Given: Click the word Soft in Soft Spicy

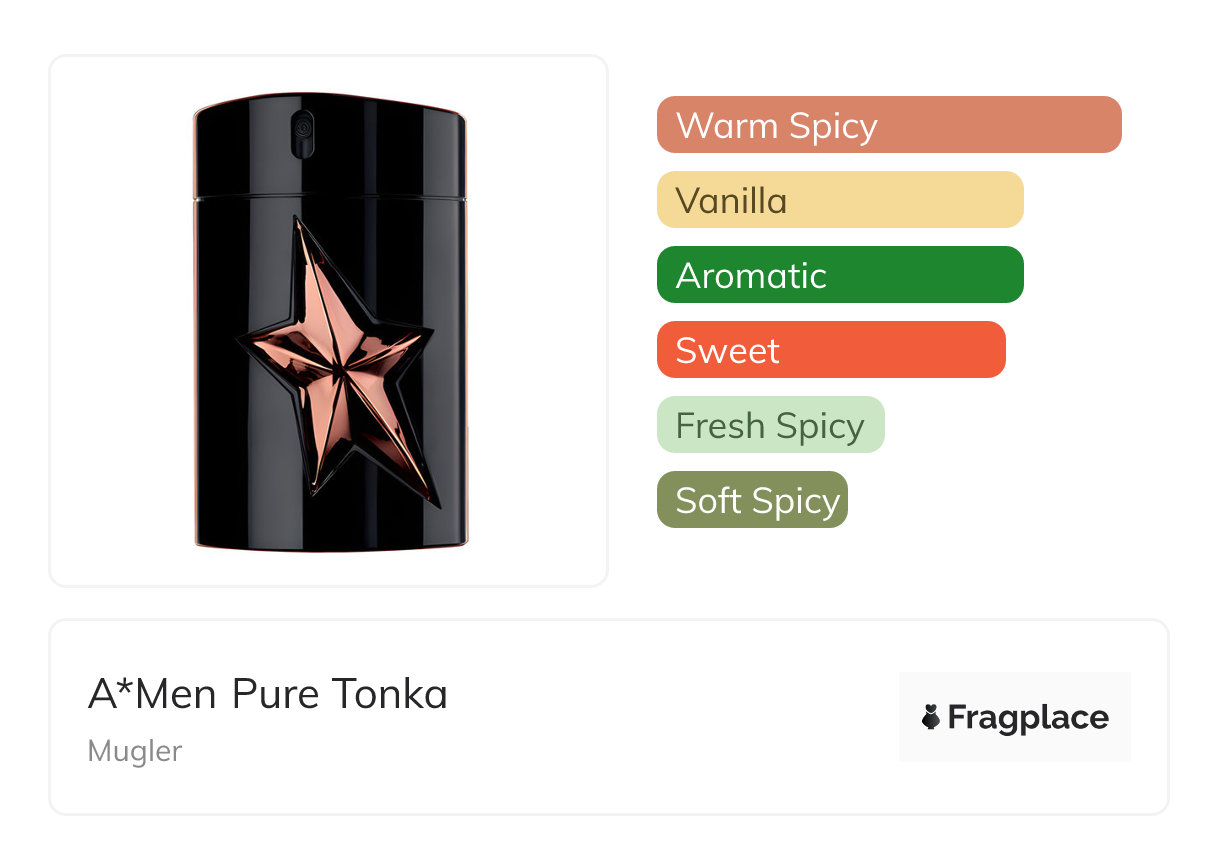Looking at the screenshot, I should point(708,500).
